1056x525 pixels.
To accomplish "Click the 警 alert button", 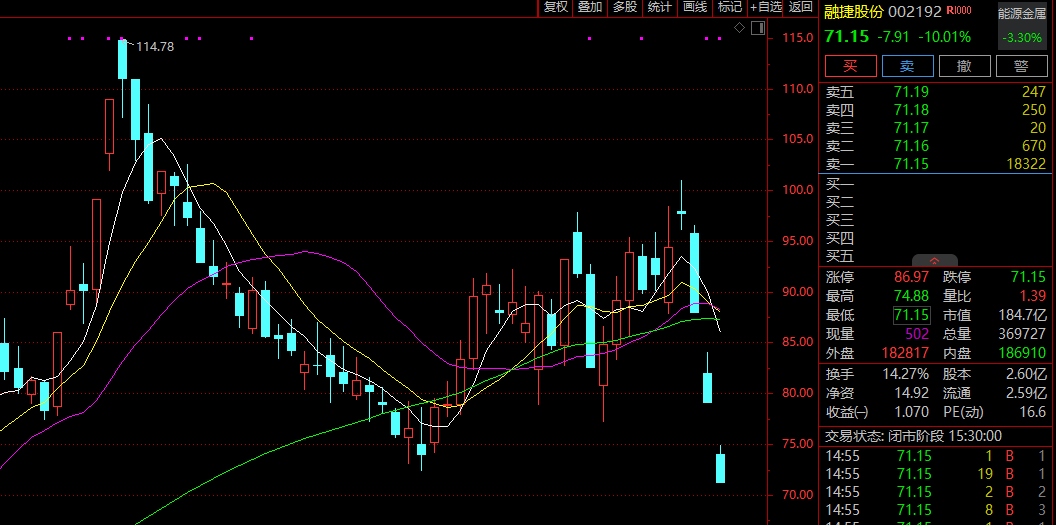I will [1022, 66].
